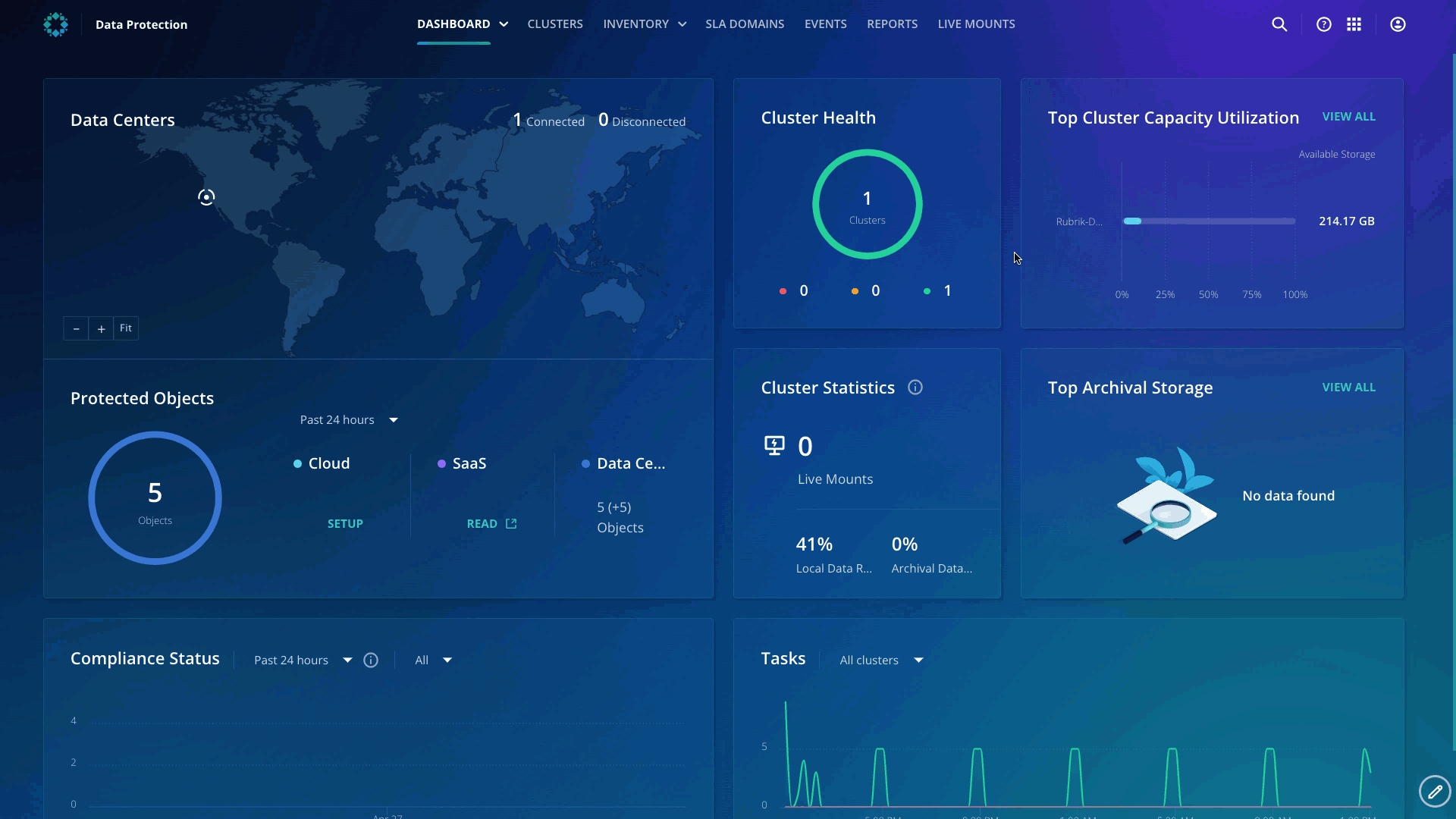Open Compliance Status All filter dropdown
The width and height of the screenshot is (1456, 819).
tap(433, 661)
